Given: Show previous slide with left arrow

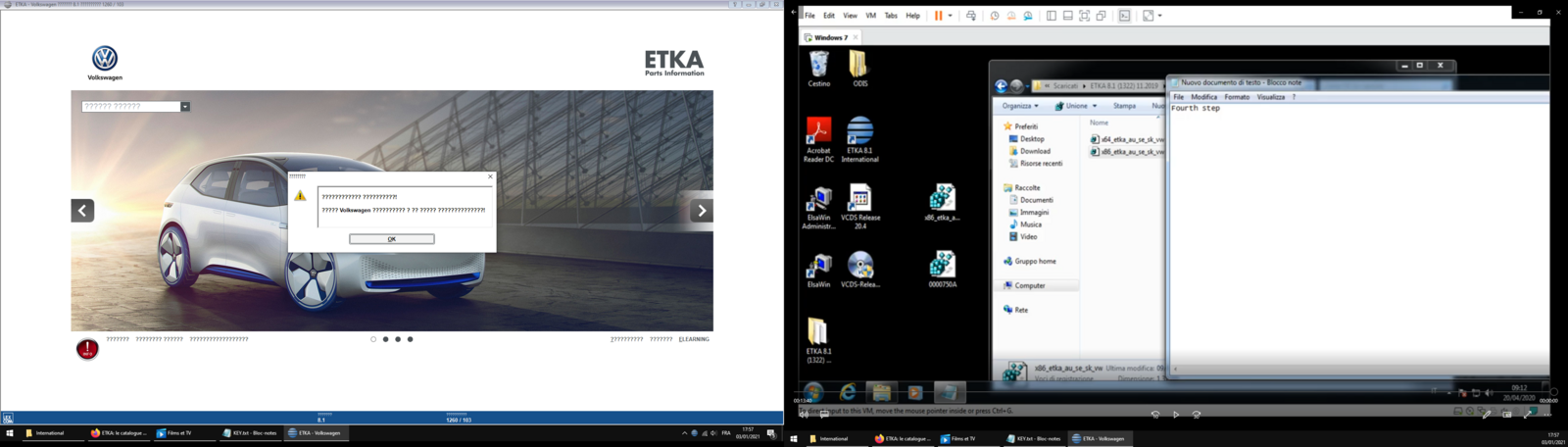Looking at the screenshot, I should 82,210.
